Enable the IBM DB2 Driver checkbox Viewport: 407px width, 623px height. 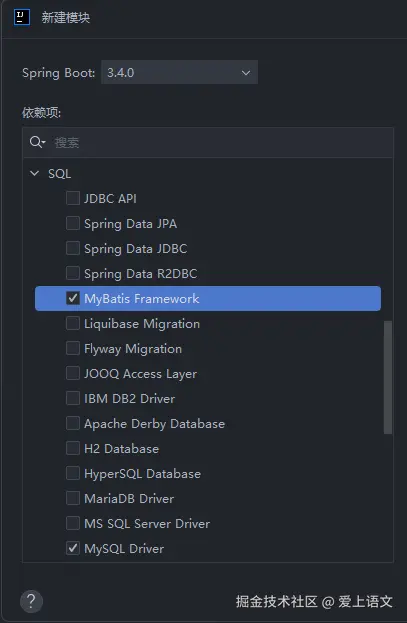[x=73, y=398]
